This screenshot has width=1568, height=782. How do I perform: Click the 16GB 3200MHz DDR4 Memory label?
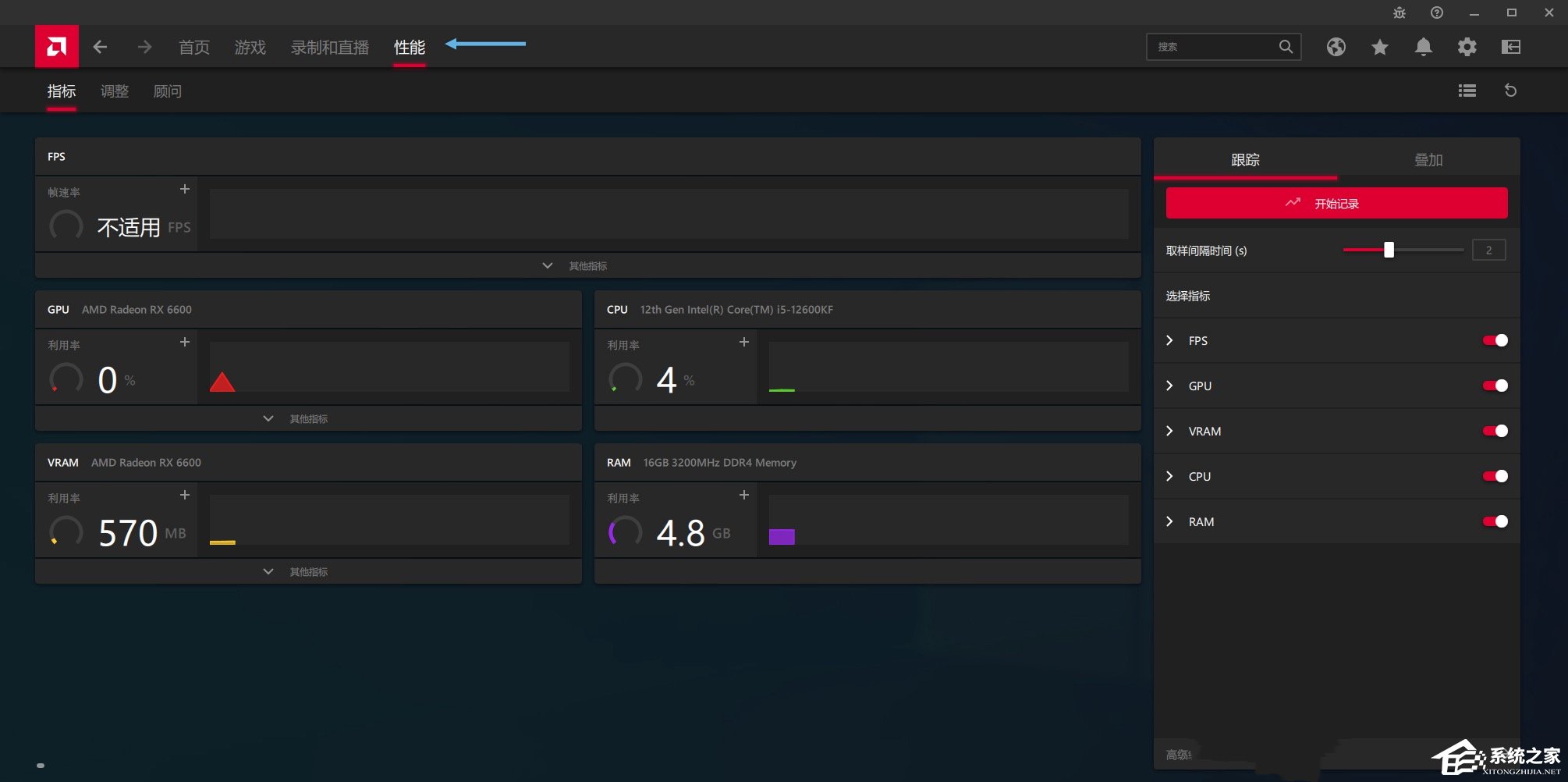pos(719,463)
